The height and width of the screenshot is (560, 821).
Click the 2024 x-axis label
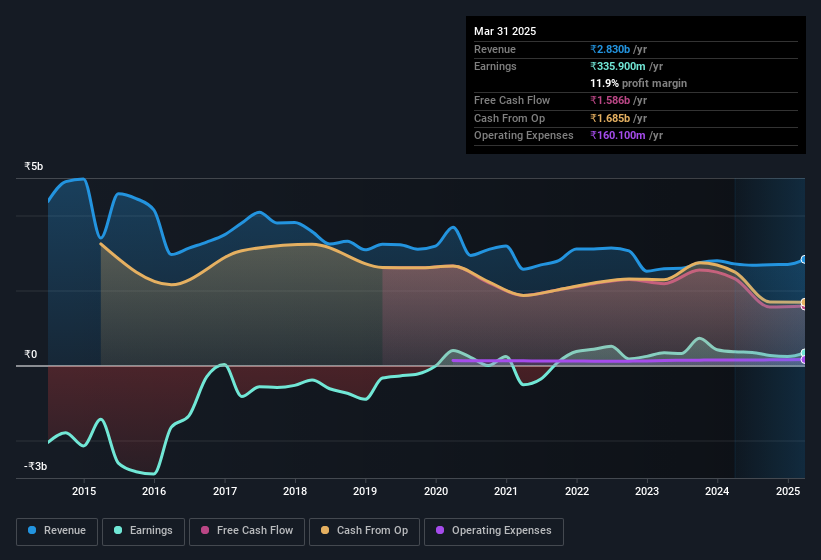click(717, 491)
